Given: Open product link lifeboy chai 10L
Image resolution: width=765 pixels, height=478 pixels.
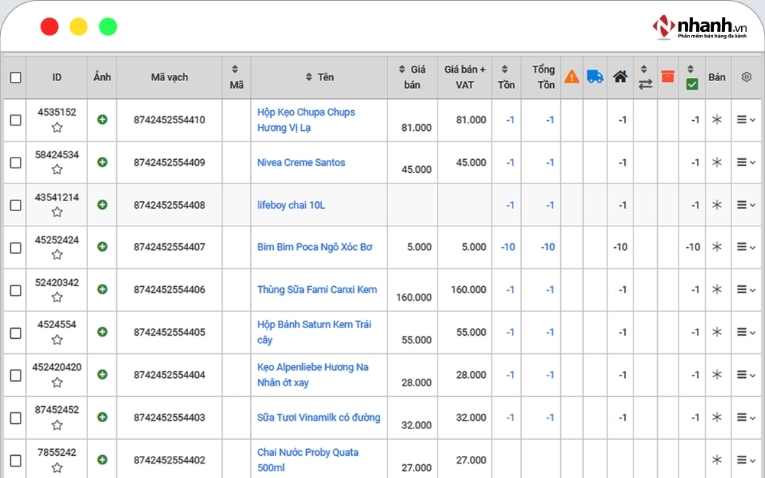Looking at the screenshot, I should point(291,205).
